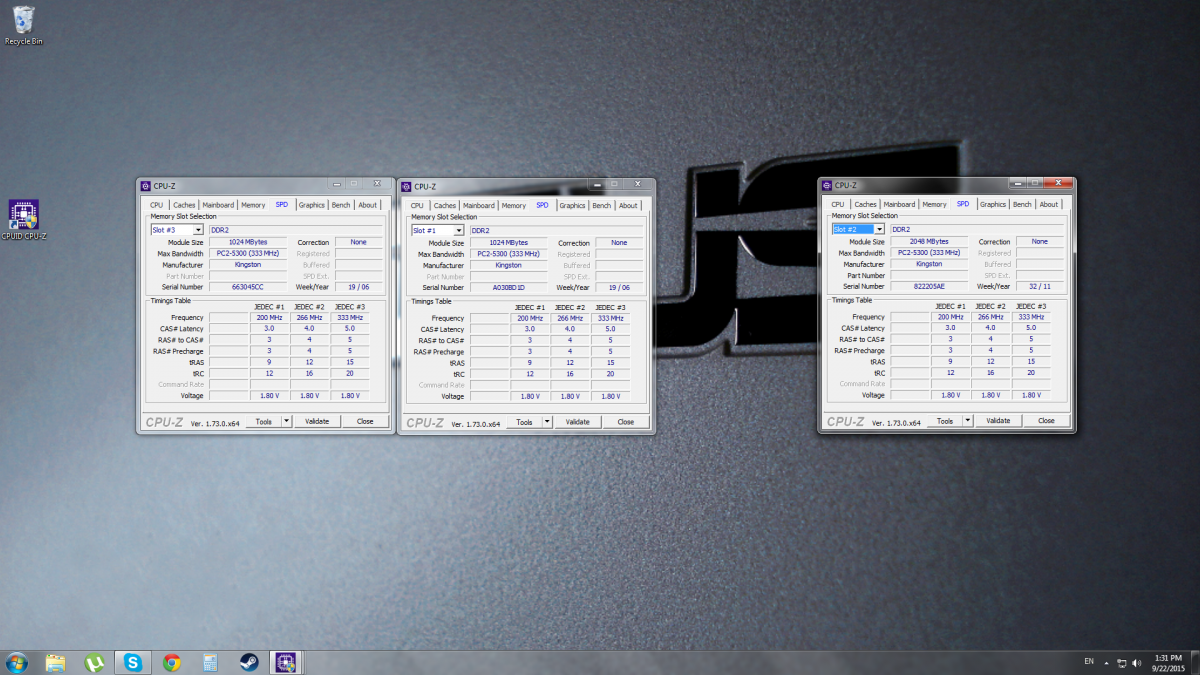1200x675 pixels.
Task: Open the Windows Start menu orb
Action: coord(17,662)
